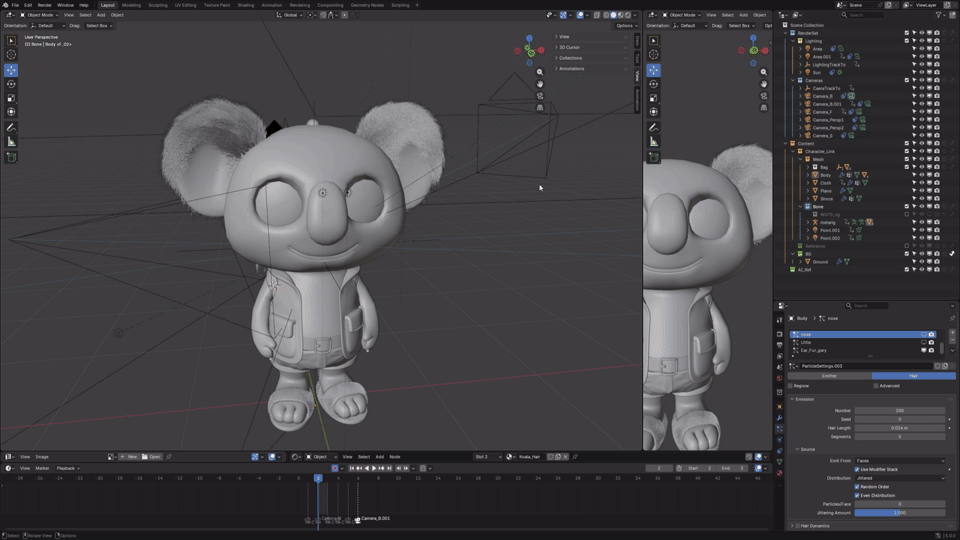960x540 pixels.
Task: Toggle camera view icon in left viewport
Action: click(x=540, y=96)
